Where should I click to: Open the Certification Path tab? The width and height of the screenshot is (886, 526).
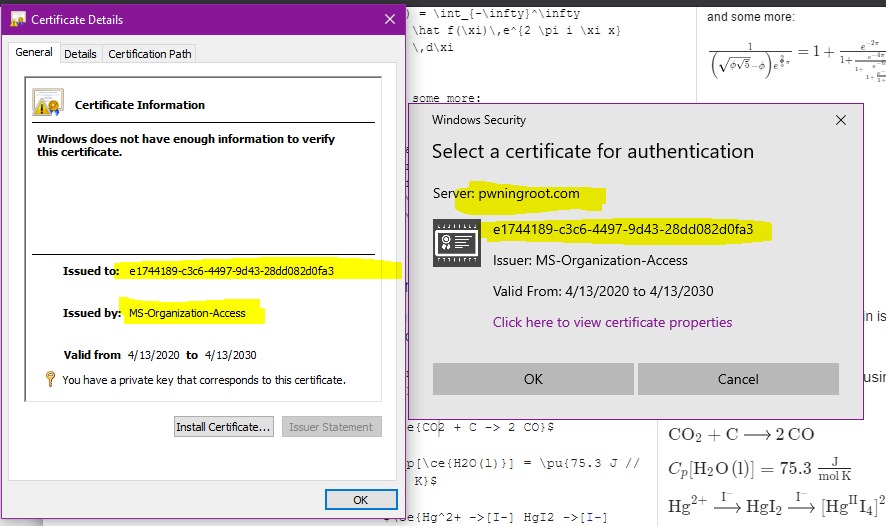tap(150, 54)
